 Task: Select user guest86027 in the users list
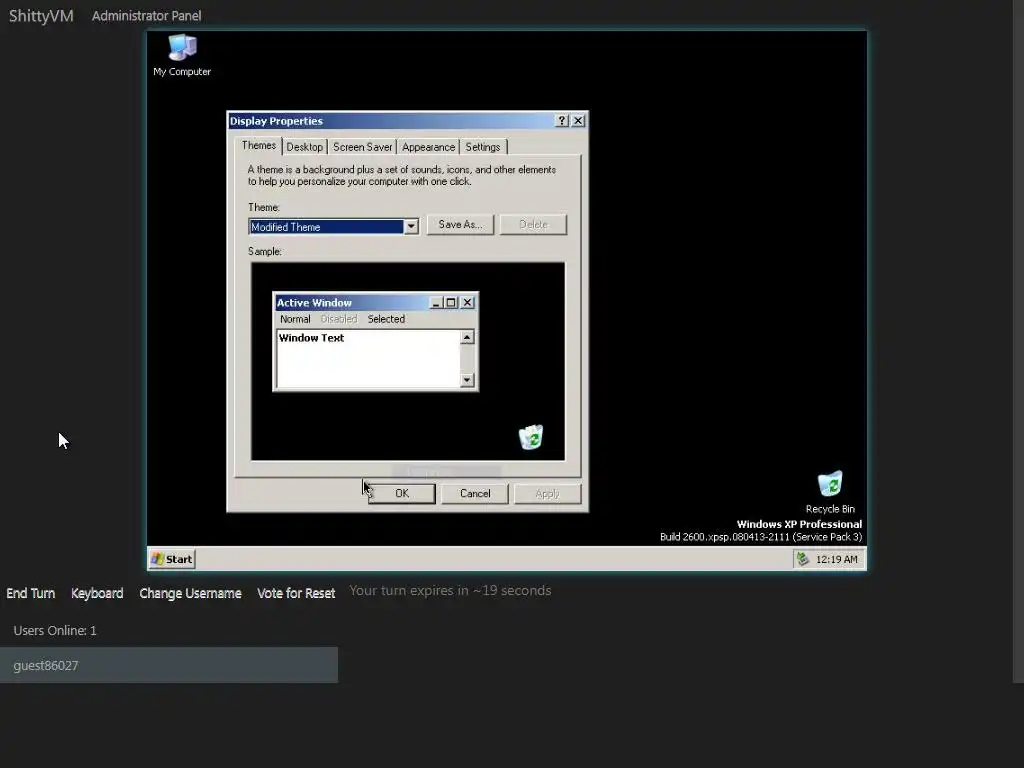click(168, 665)
